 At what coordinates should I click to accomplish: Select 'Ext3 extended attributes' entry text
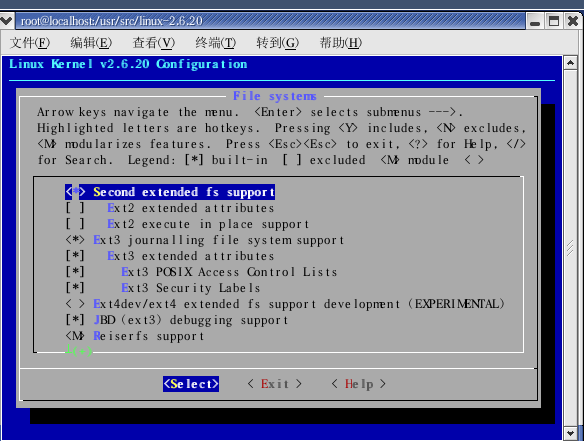(191, 256)
